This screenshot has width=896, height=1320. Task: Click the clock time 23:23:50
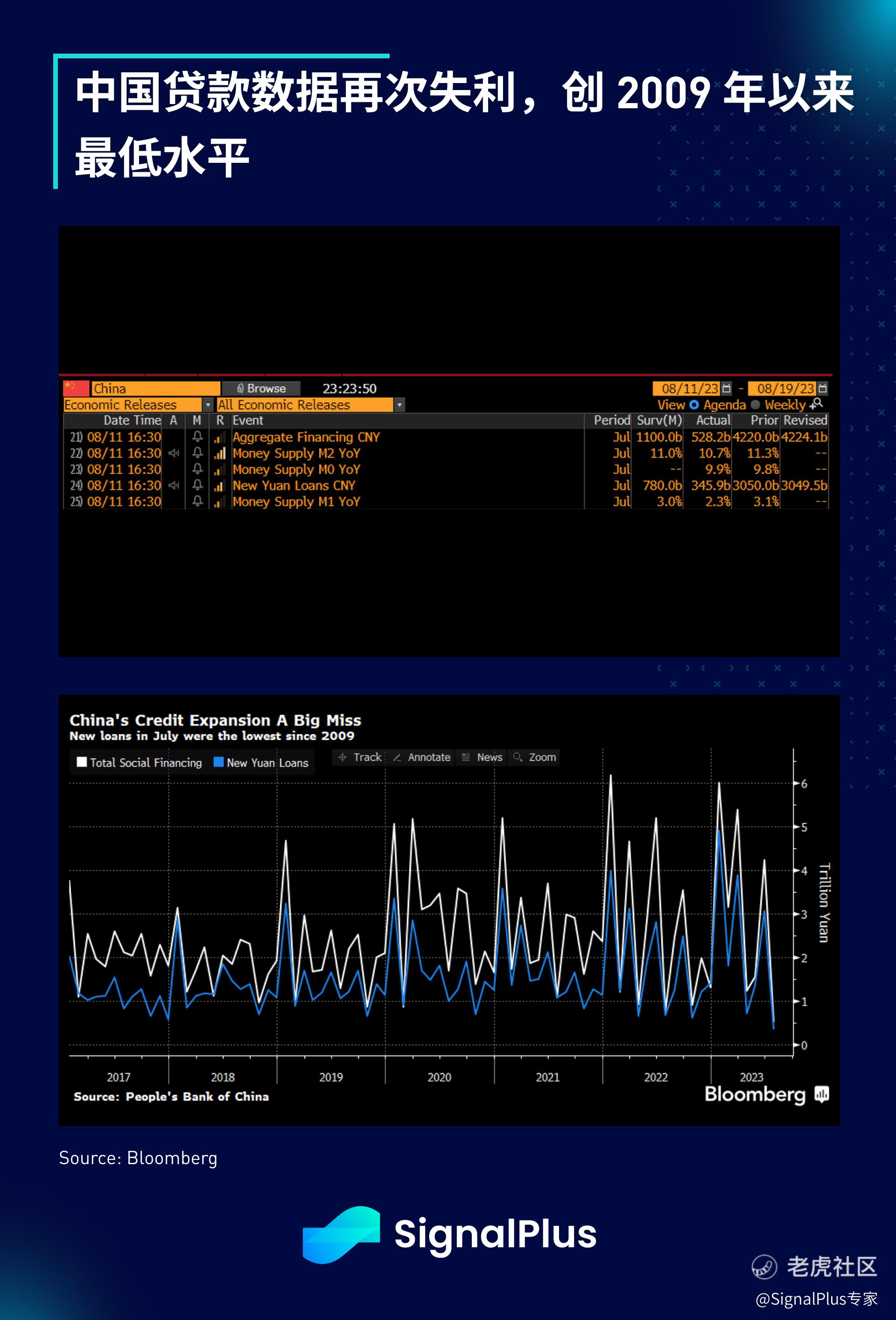350,389
